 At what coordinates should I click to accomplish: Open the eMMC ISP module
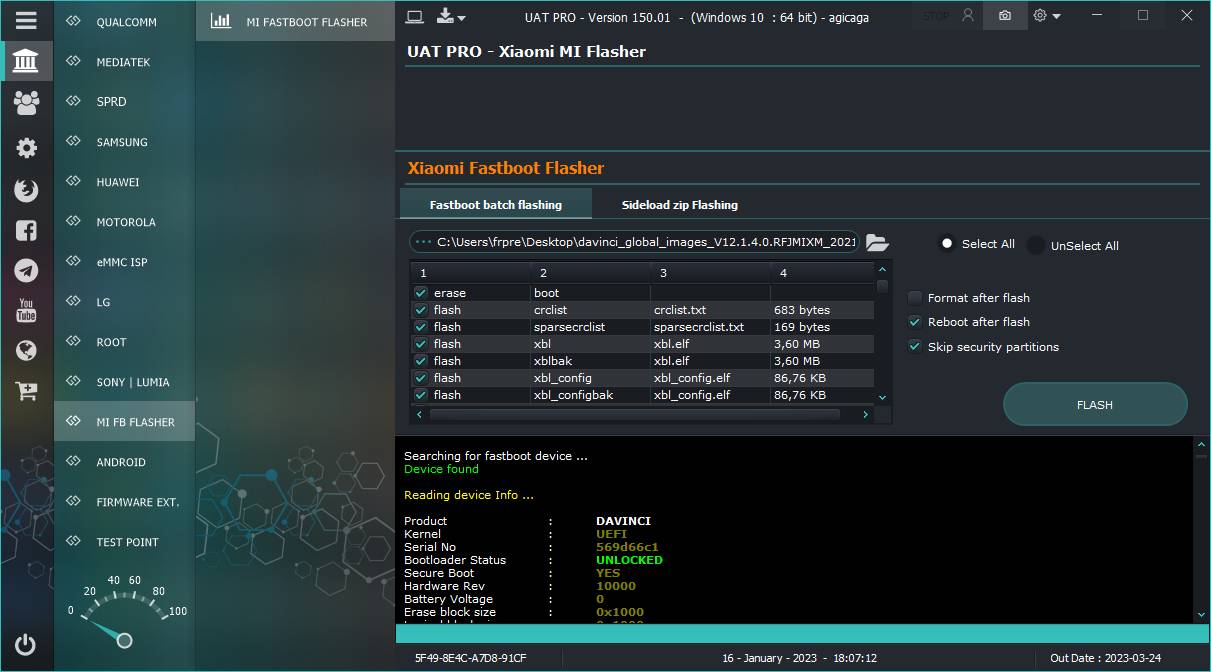coord(125,262)
